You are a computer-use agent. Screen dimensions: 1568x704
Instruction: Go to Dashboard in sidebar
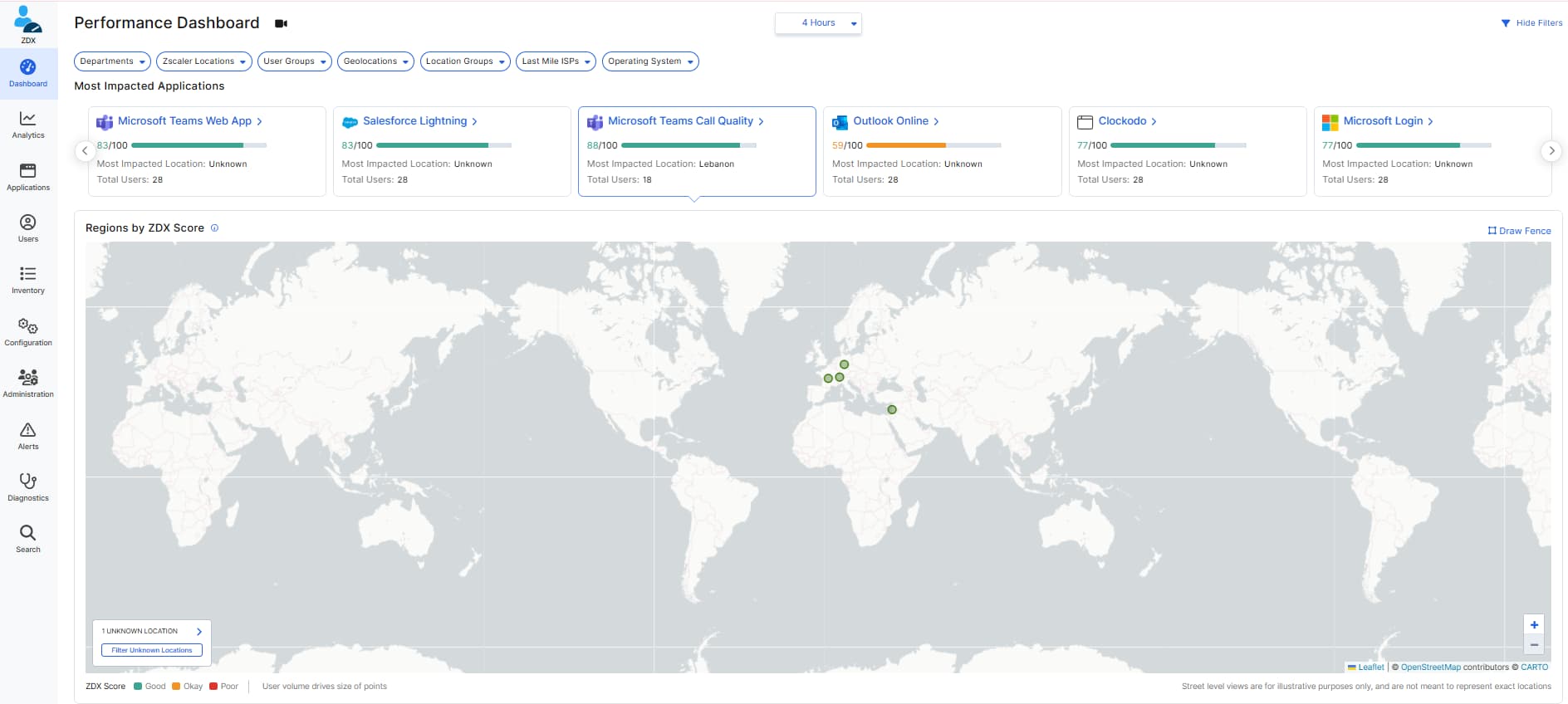[x=28, y=73]
